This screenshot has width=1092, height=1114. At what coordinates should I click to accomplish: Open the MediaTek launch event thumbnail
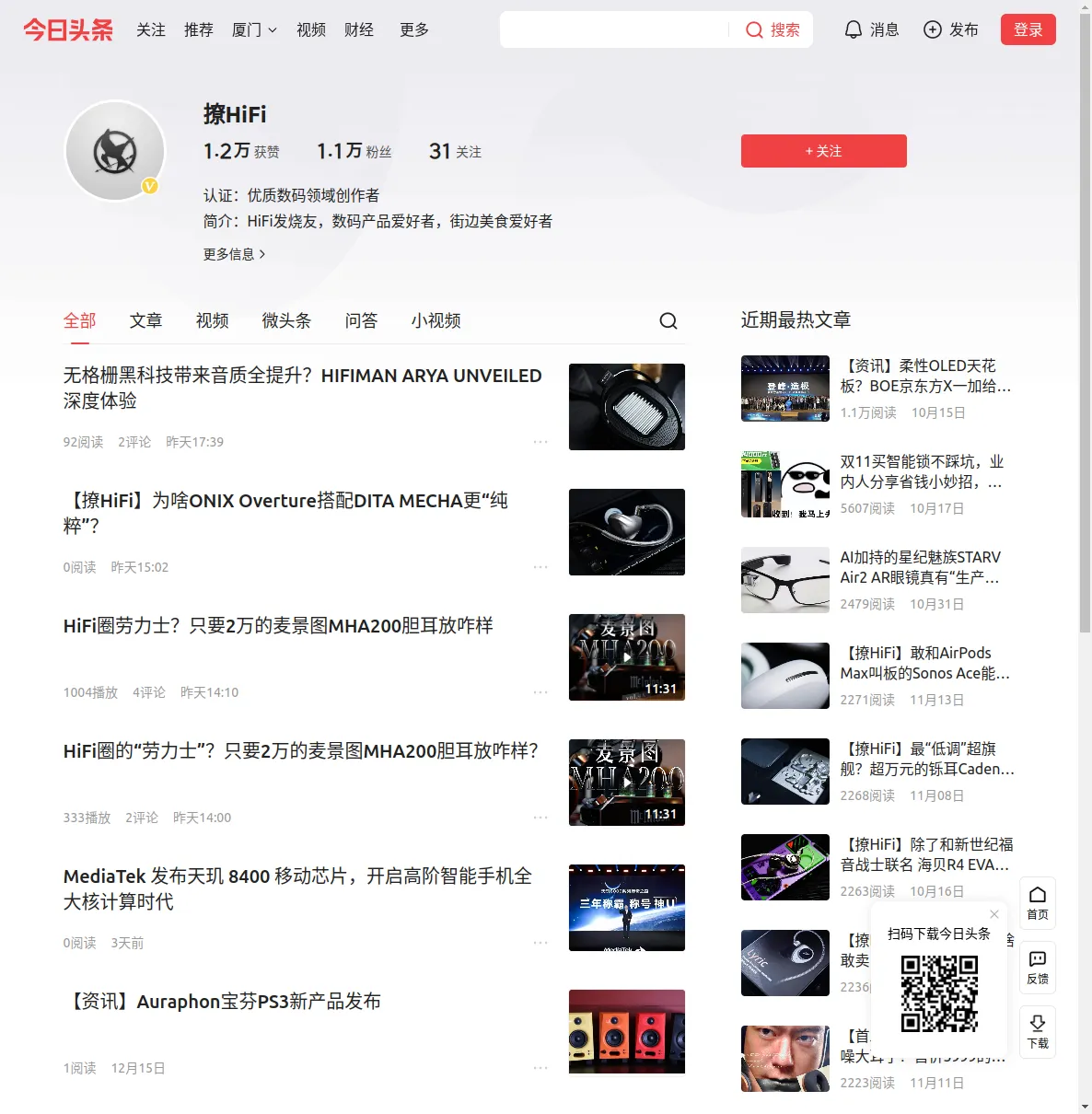[x=627, y=908]
